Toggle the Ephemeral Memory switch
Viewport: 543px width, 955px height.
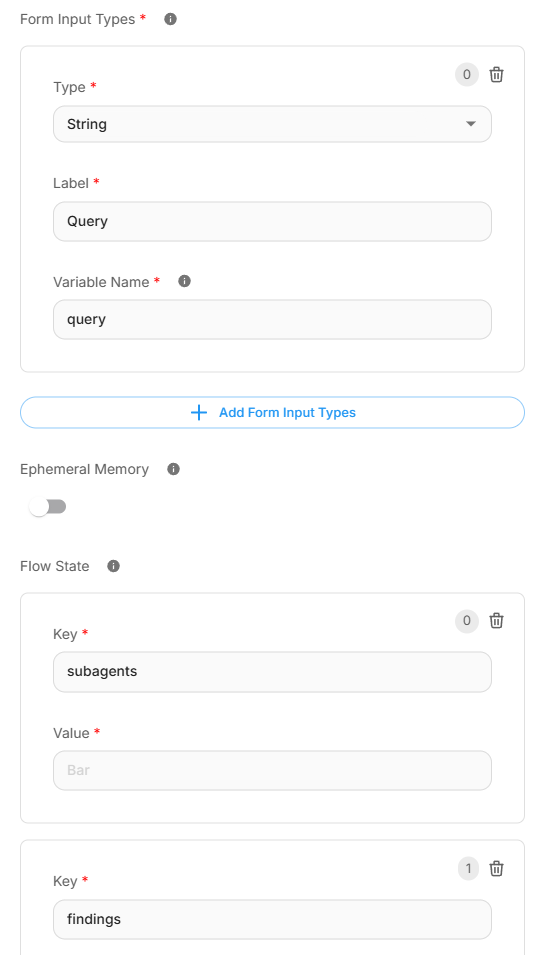click(x=48, y=507)
